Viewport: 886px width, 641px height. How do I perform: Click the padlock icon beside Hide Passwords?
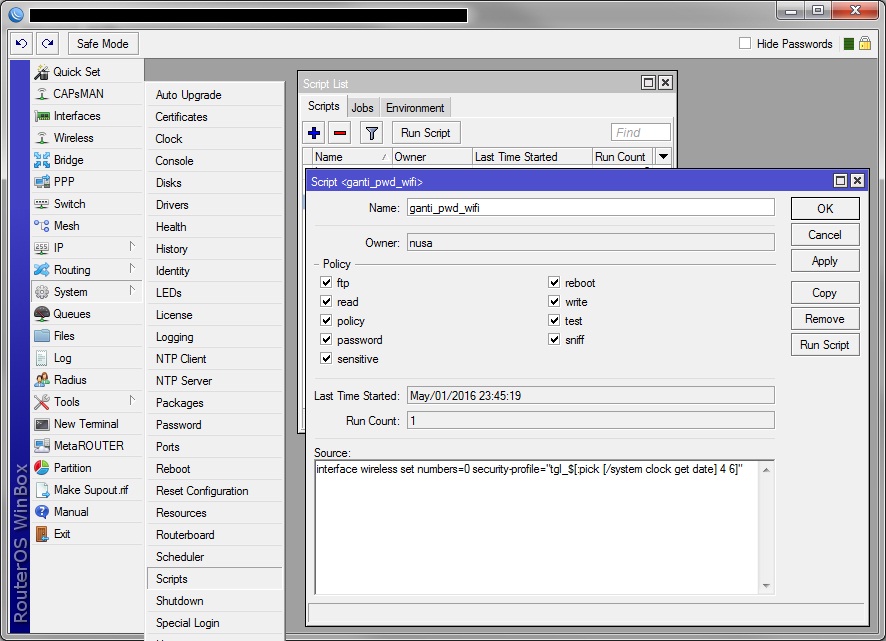pyautogui.click(x=862, y=43)
